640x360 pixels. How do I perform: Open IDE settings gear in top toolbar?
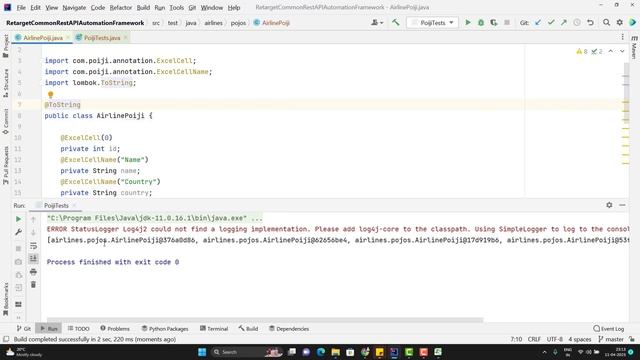tap(620, 23)
